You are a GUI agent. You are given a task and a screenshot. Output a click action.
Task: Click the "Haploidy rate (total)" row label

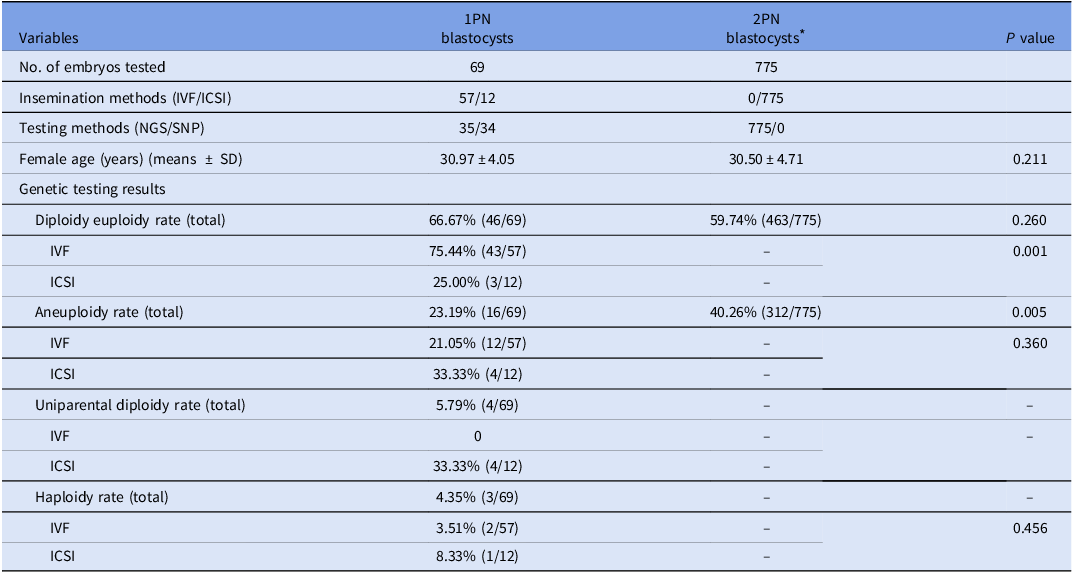102,497
